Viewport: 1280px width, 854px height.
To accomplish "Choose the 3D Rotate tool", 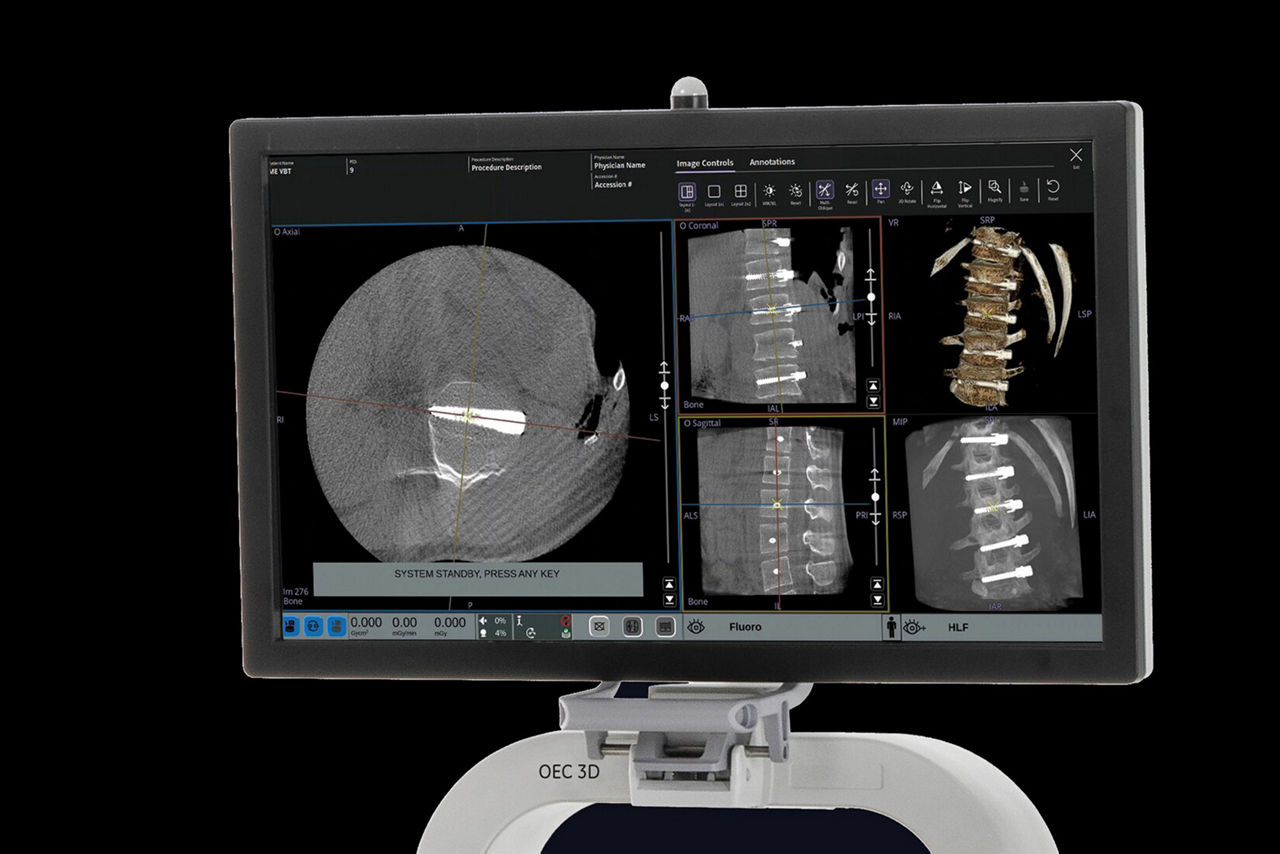I will tap(907, 189).
